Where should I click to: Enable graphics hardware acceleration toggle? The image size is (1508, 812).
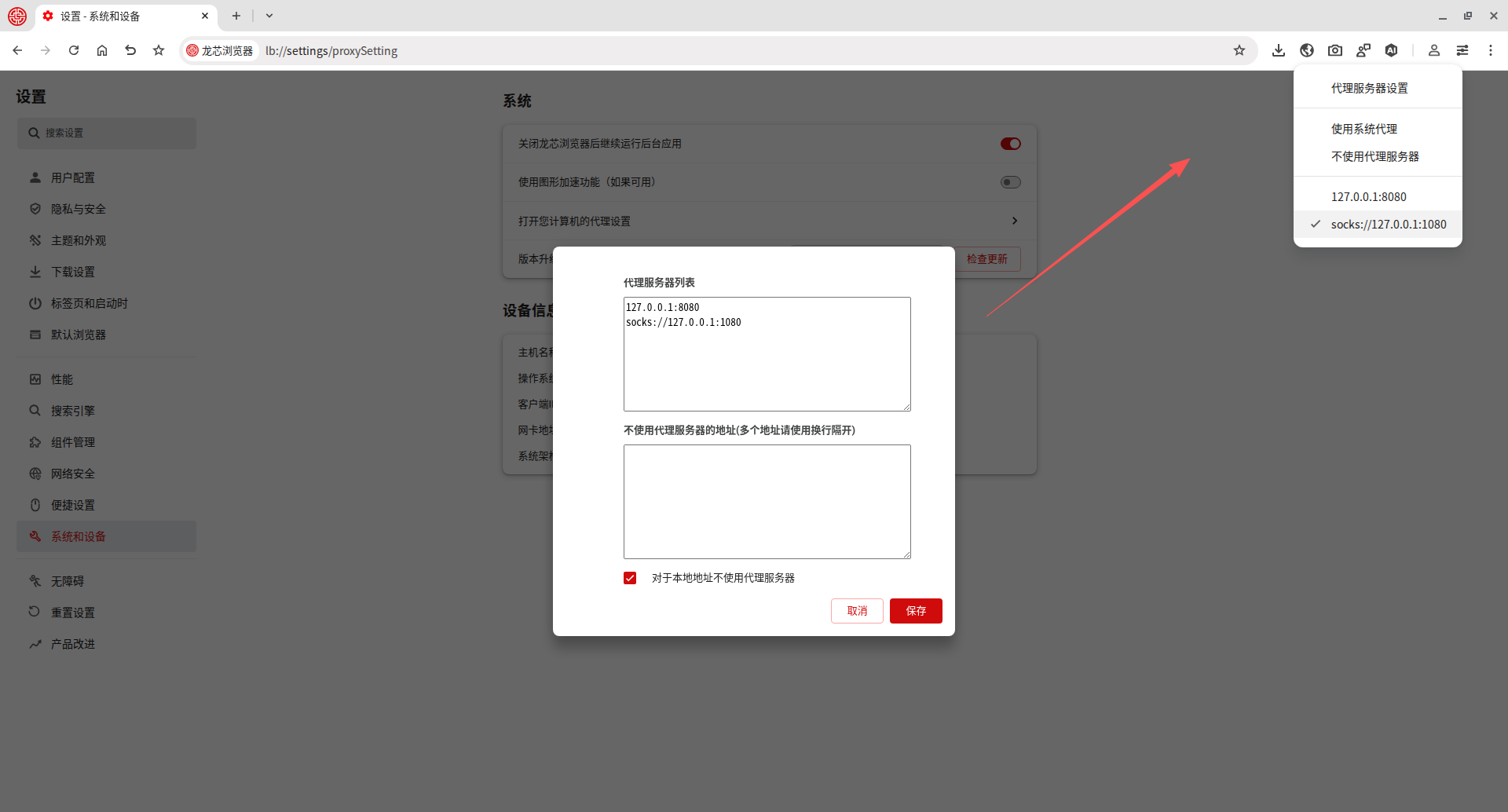pyautogui.click(x=1010, y=182)
